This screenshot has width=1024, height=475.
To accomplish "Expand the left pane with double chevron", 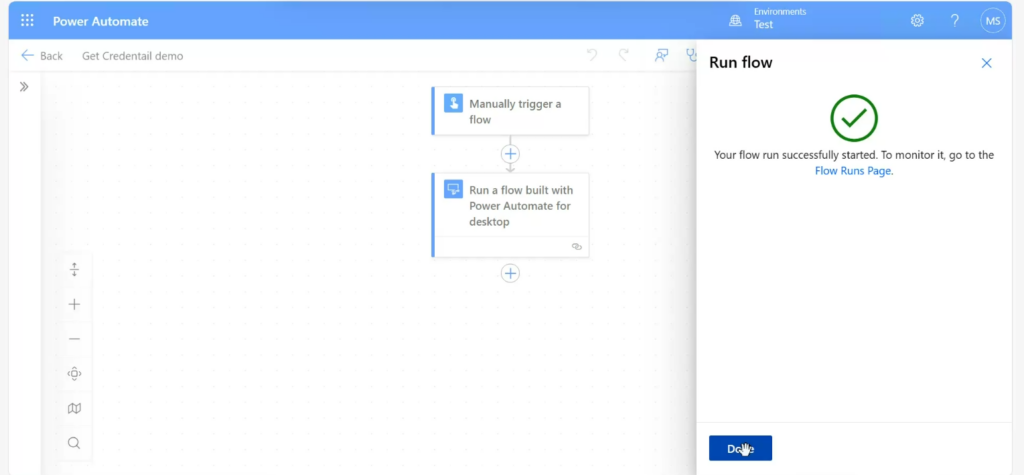I will pyautogui.click(x=24, y=87).
